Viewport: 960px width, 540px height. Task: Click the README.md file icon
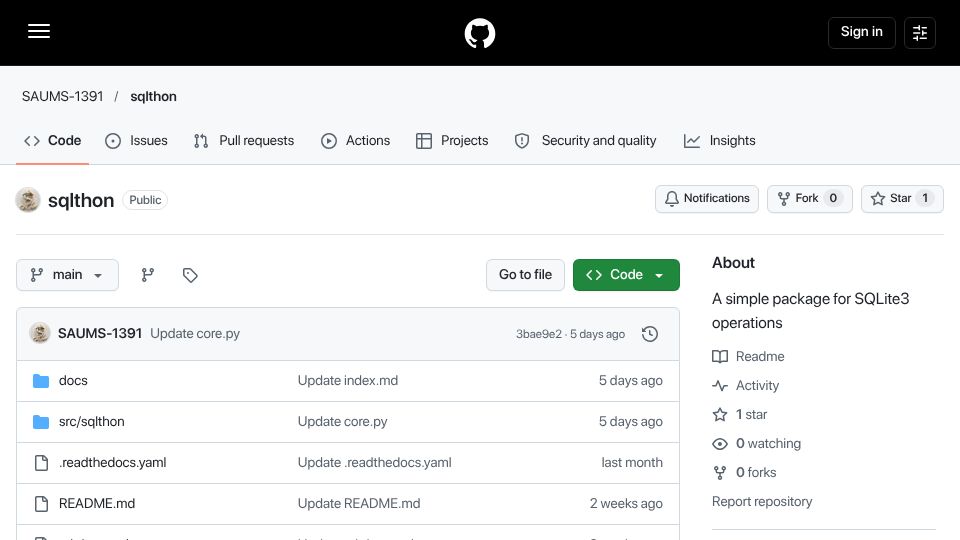click(x=41, y=504)
